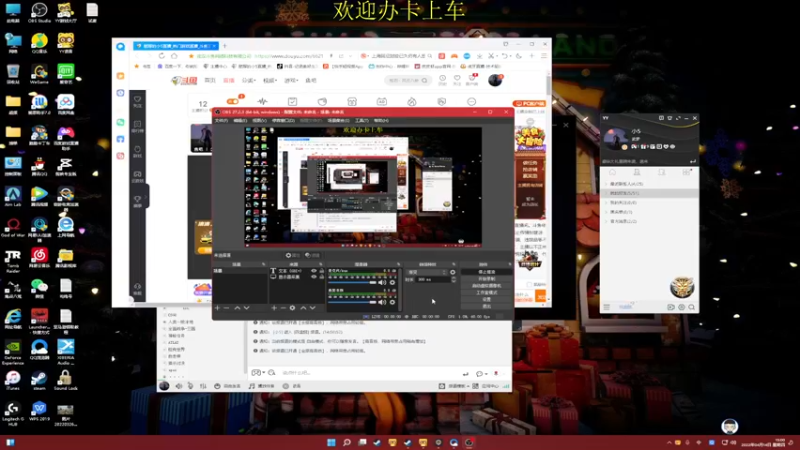
Task: Adjust the 桌面音频 volume slider
Action: (x=352, y=302)
